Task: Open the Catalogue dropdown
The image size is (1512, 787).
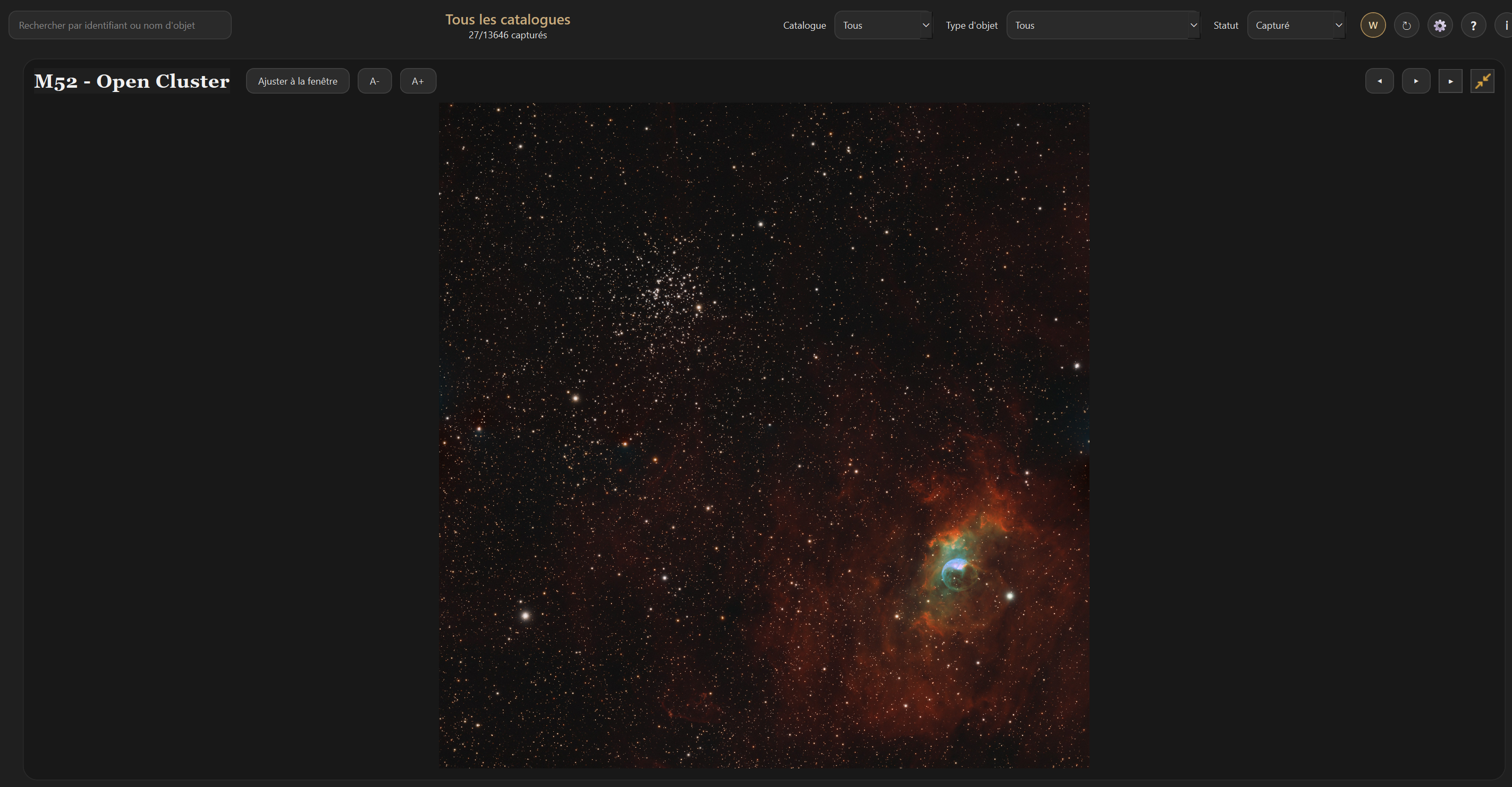Action: pos(883,25)
